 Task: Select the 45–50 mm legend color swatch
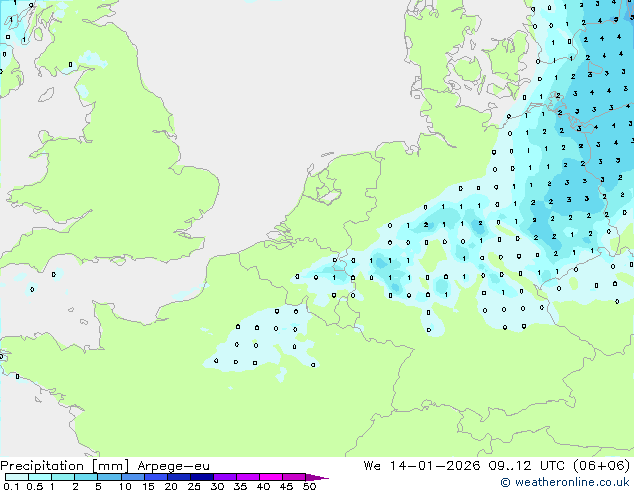[x=294, y=477]
